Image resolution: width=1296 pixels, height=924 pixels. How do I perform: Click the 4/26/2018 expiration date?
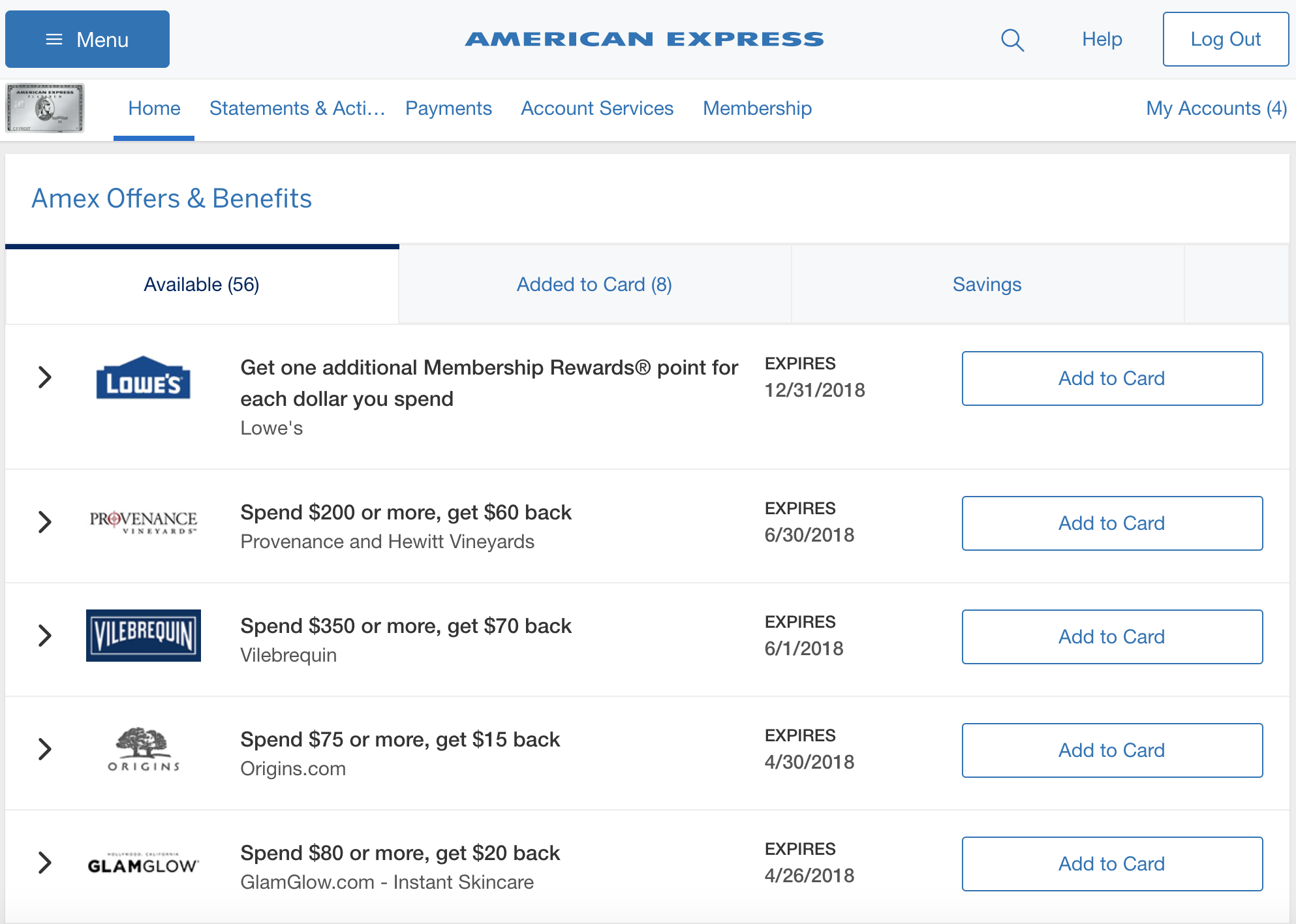click(x=809, y=876)
